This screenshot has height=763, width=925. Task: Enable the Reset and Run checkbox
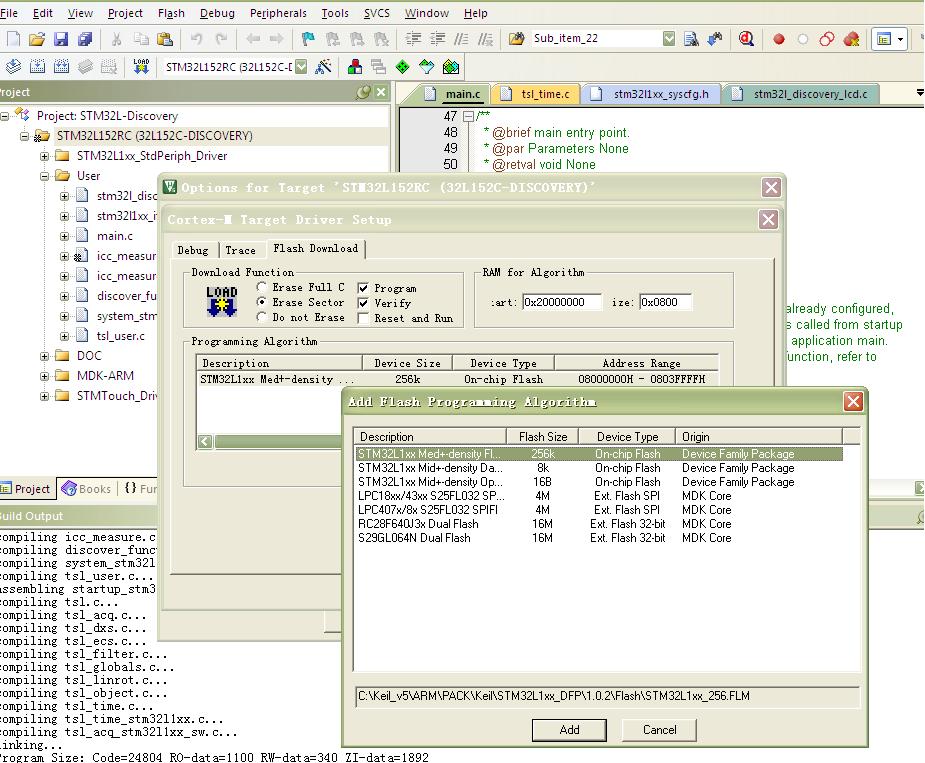(x=363, y=319)
